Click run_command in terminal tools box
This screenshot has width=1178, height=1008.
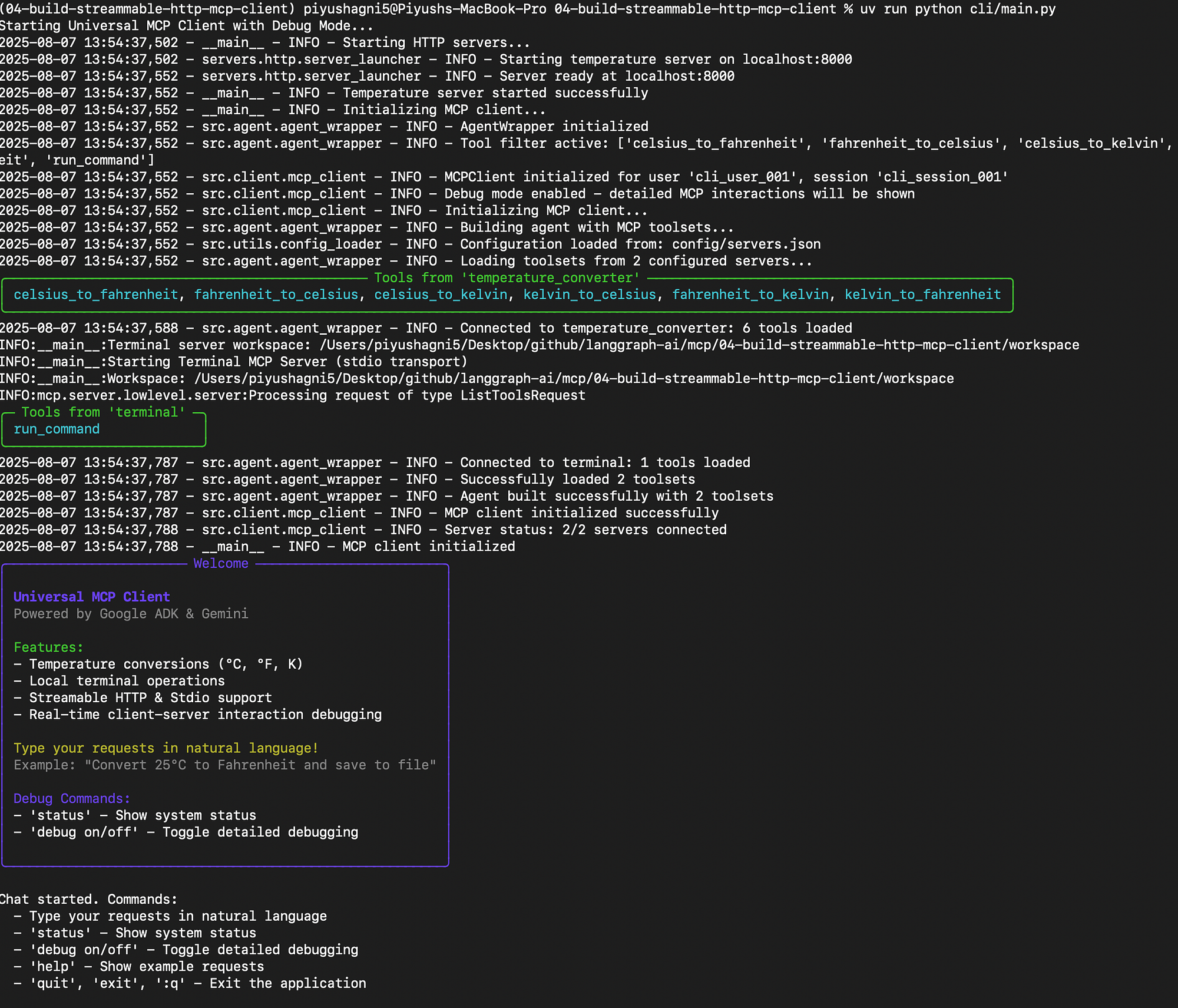[57, 429]
